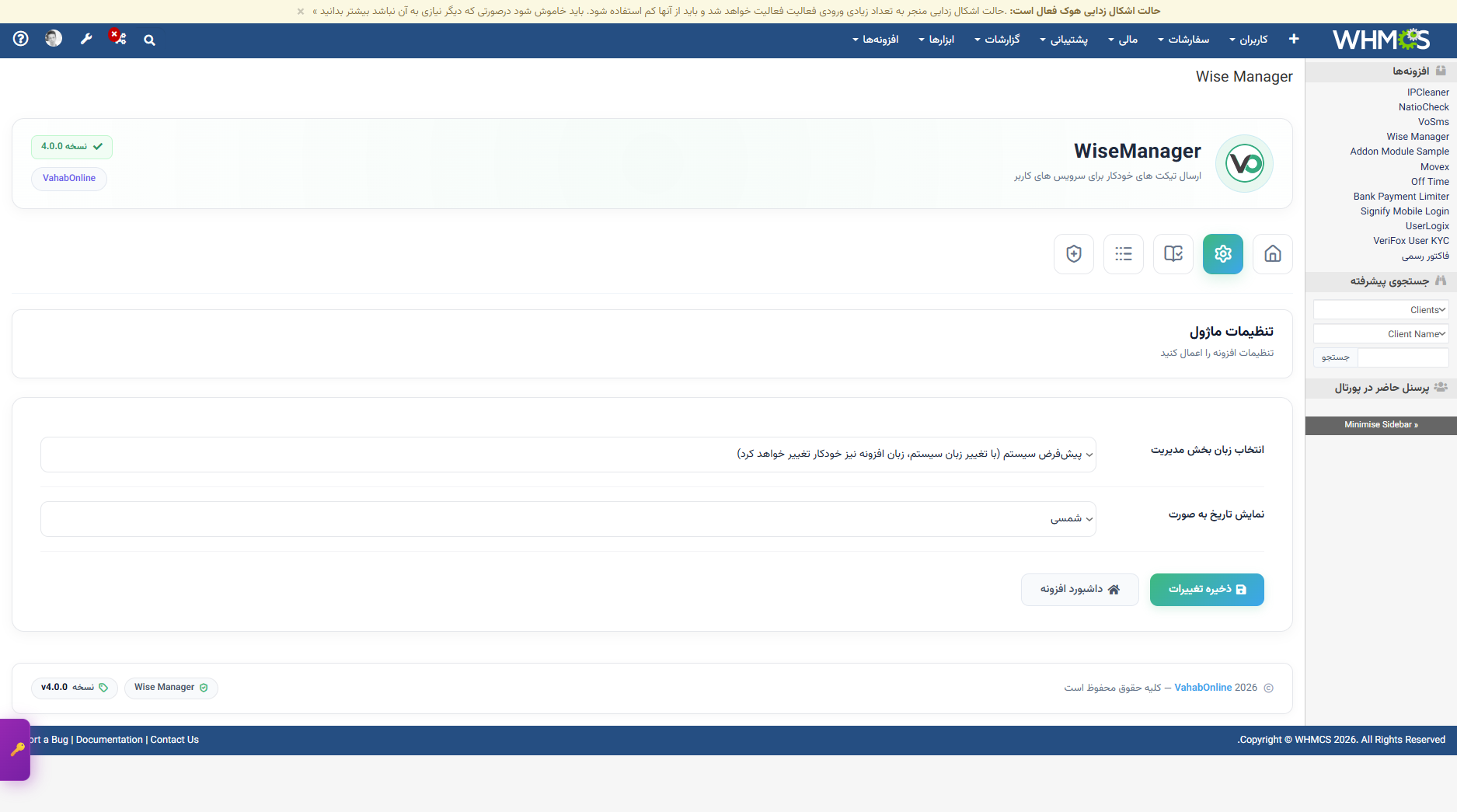This screenshot has width=1457, height=812.
Task: Open VoSms addon link
Action: [x=1434, y=122]
